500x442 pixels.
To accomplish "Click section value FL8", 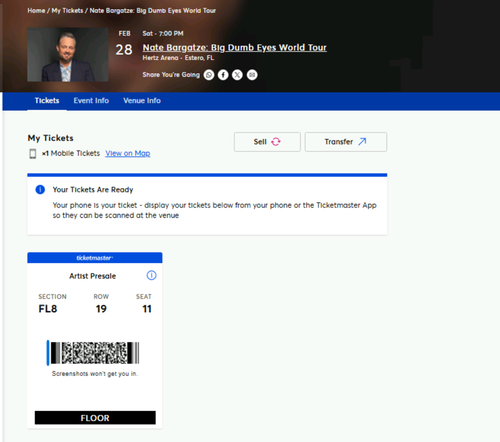I will tap(48, 309).
